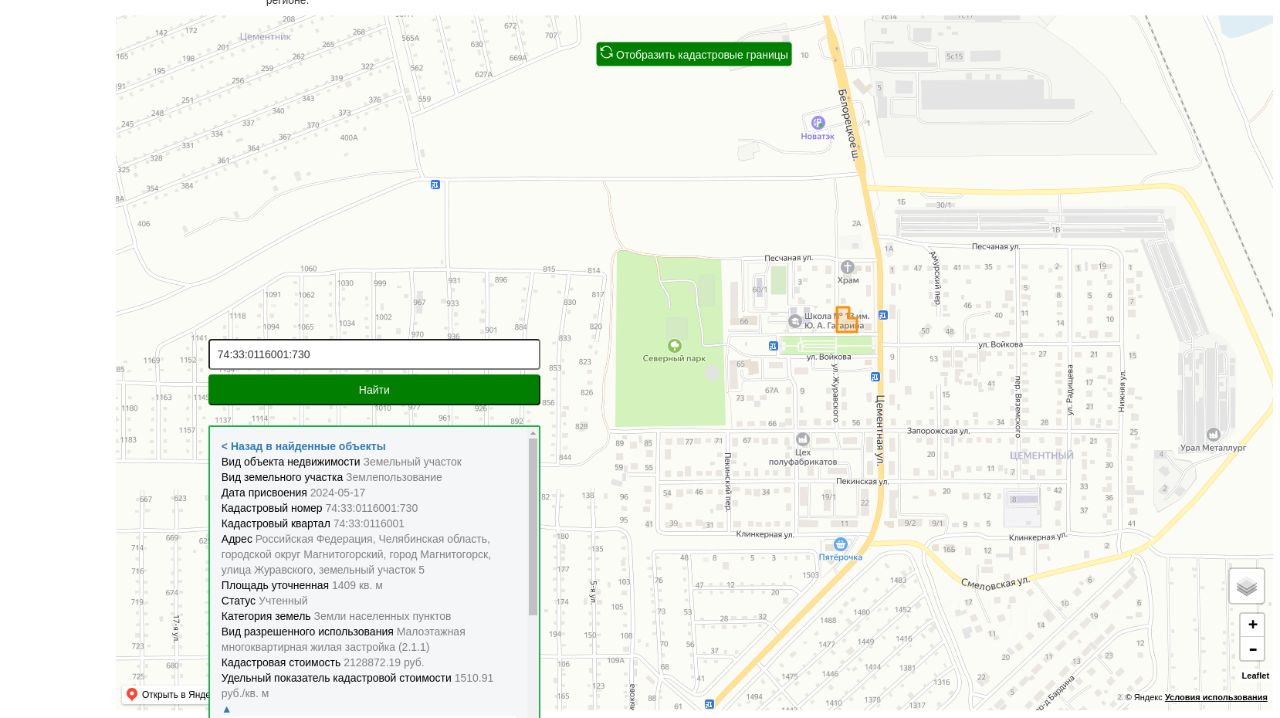The image size is (1280, 718).
Task: Click the Площадь уточненная value 1409 кв. м
Action: (x=357, y=585)
